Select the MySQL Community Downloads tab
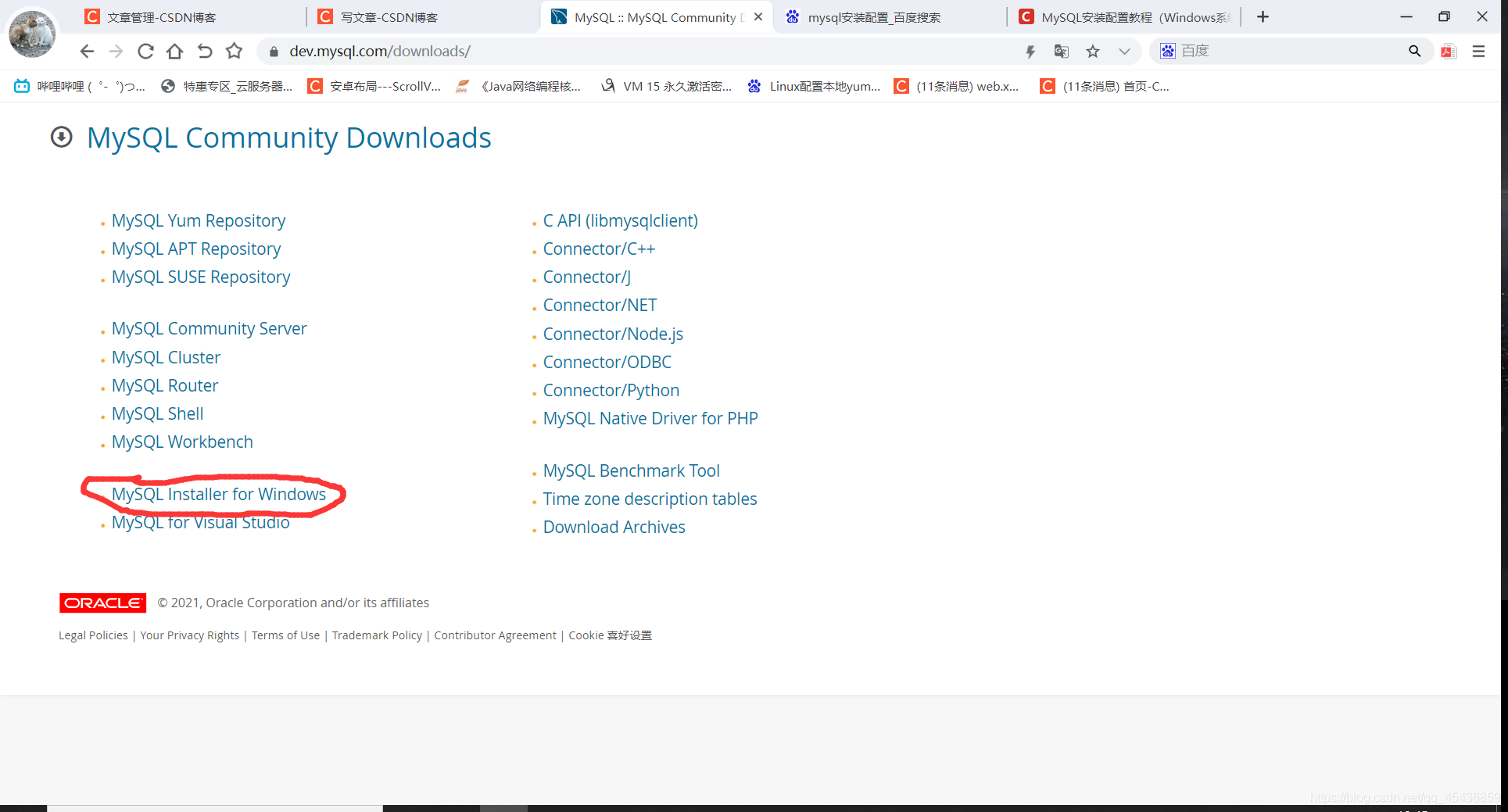Screen dimensions: 1508x812 tap(655, 17)
